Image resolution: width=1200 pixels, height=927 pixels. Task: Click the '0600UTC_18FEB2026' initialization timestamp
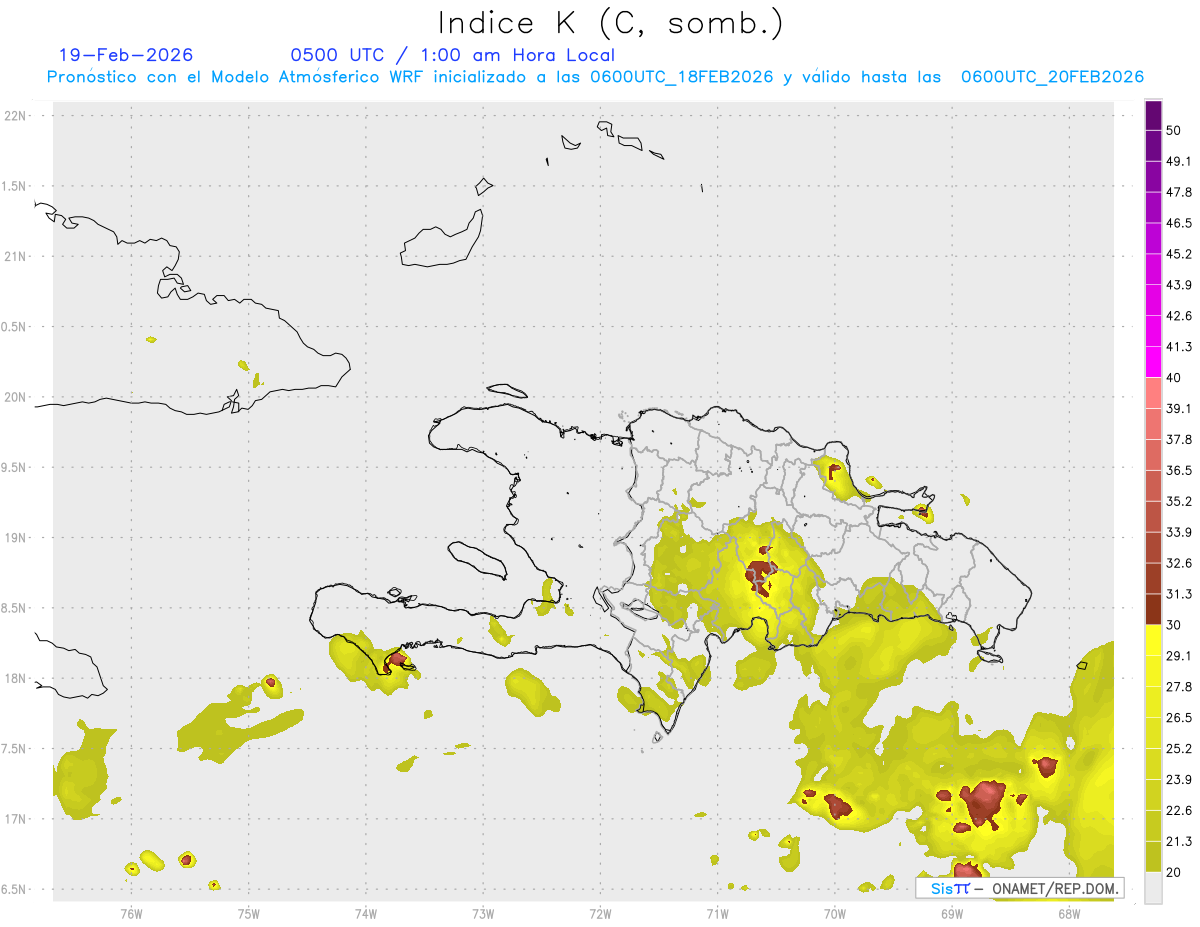click(682, 77)
